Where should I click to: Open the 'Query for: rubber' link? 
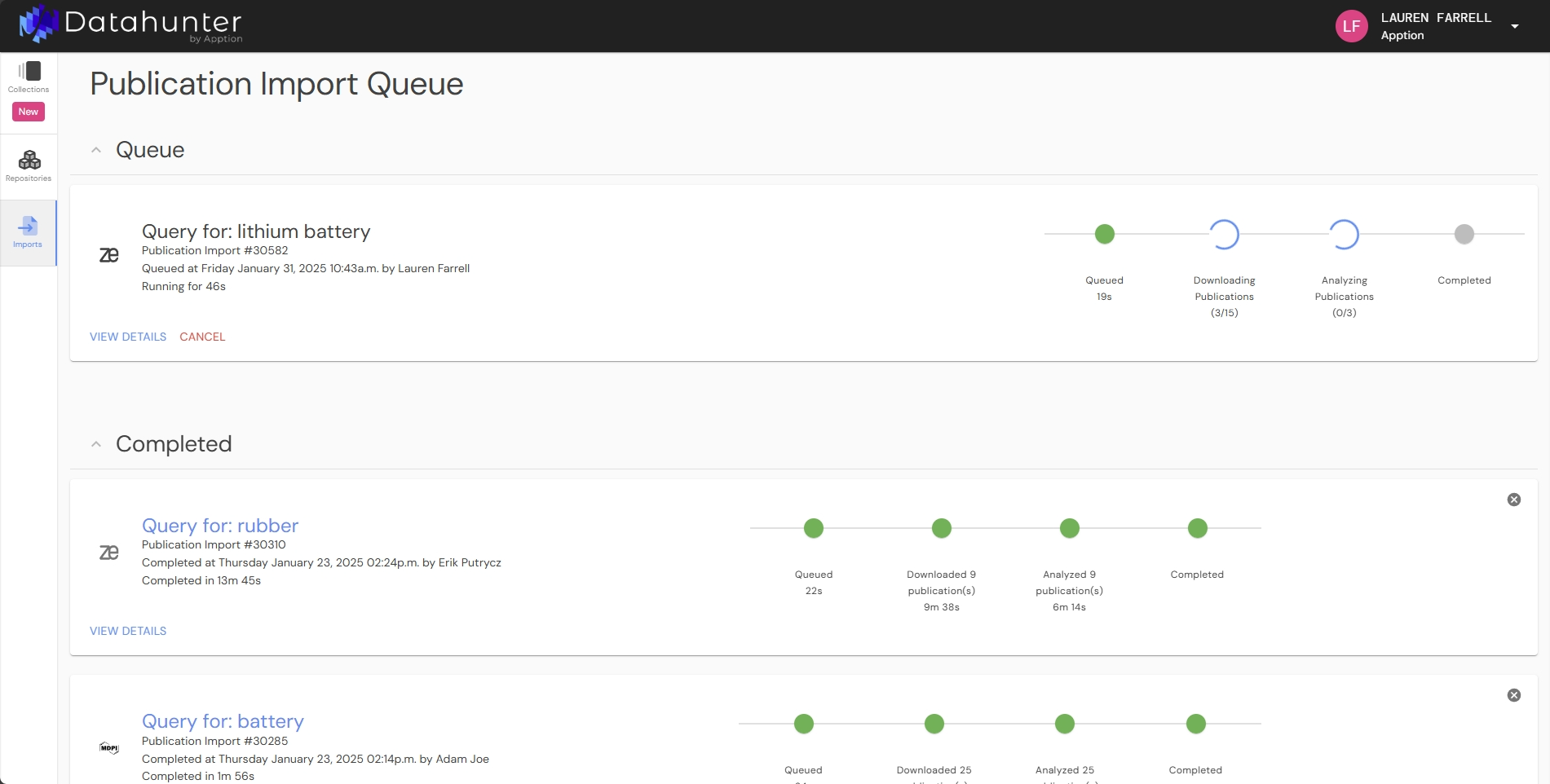coord(220,526)
